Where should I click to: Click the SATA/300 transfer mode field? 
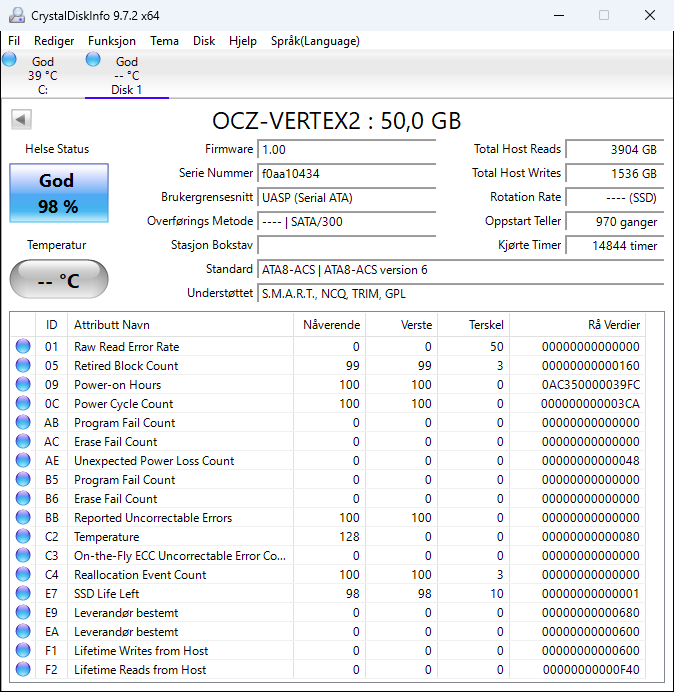point(346,222)
